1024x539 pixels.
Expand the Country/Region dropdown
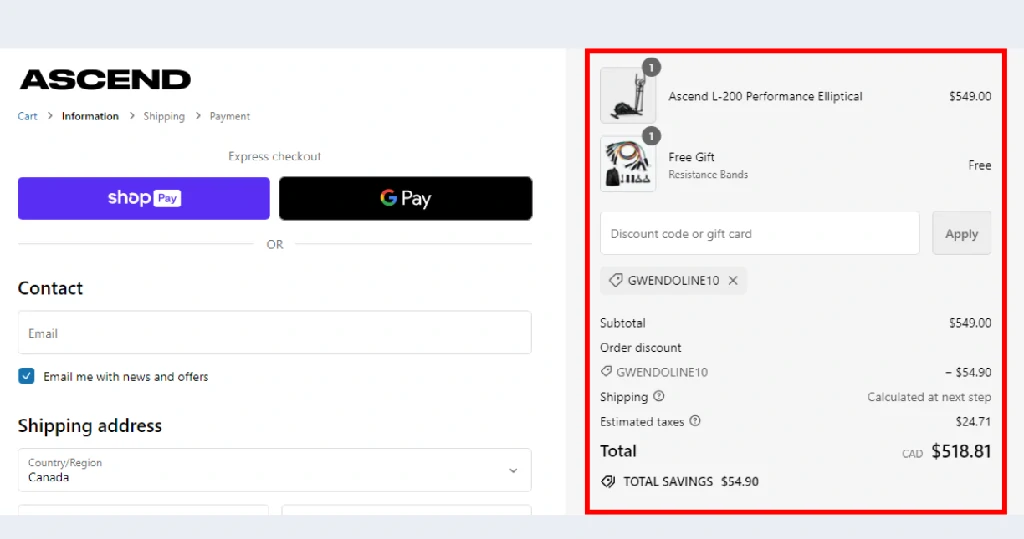pyautogui.click(x=274, y=470)
